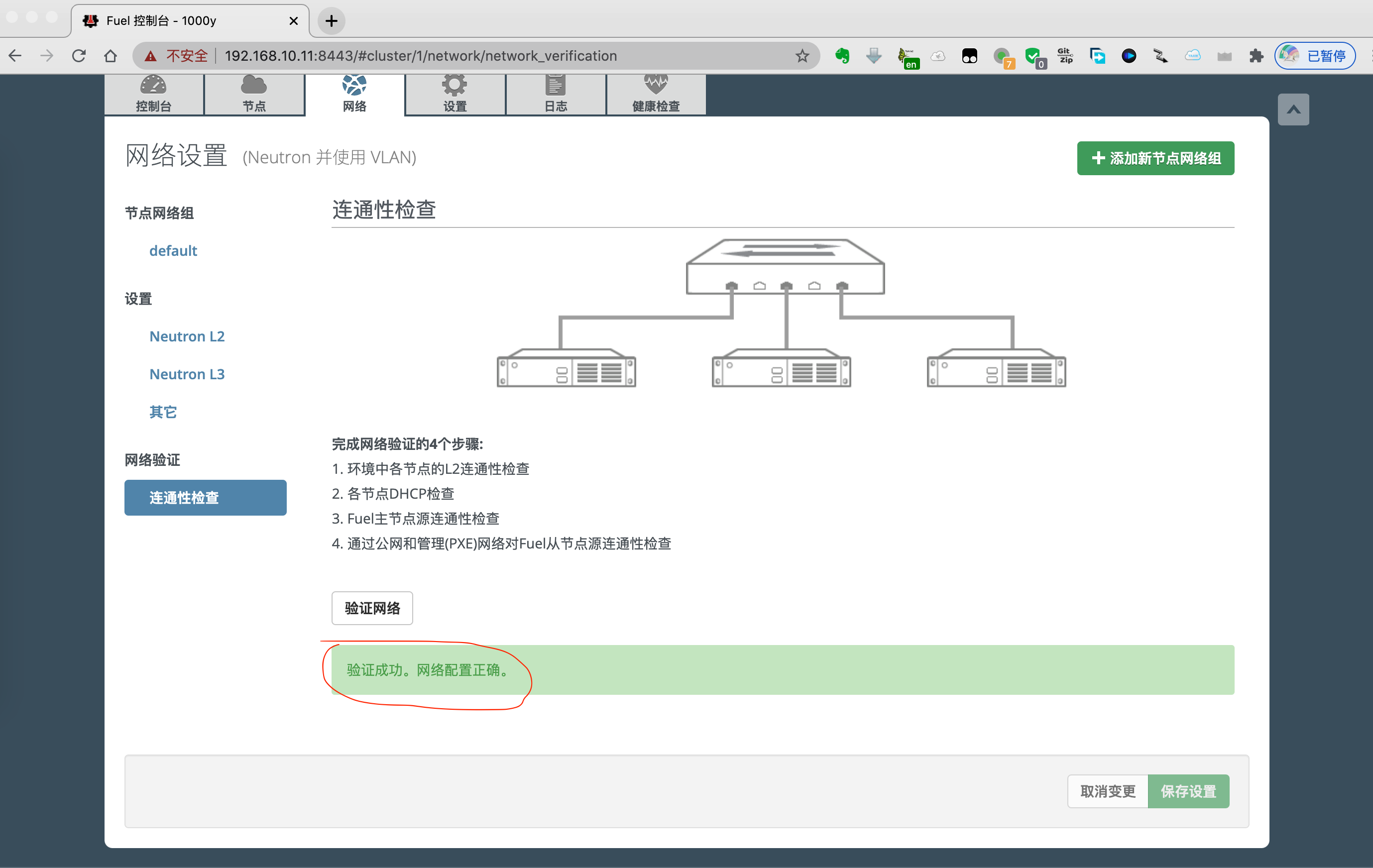Open the 其它 settings section
The image size is (1373, 868).
[x=163, y=412]
